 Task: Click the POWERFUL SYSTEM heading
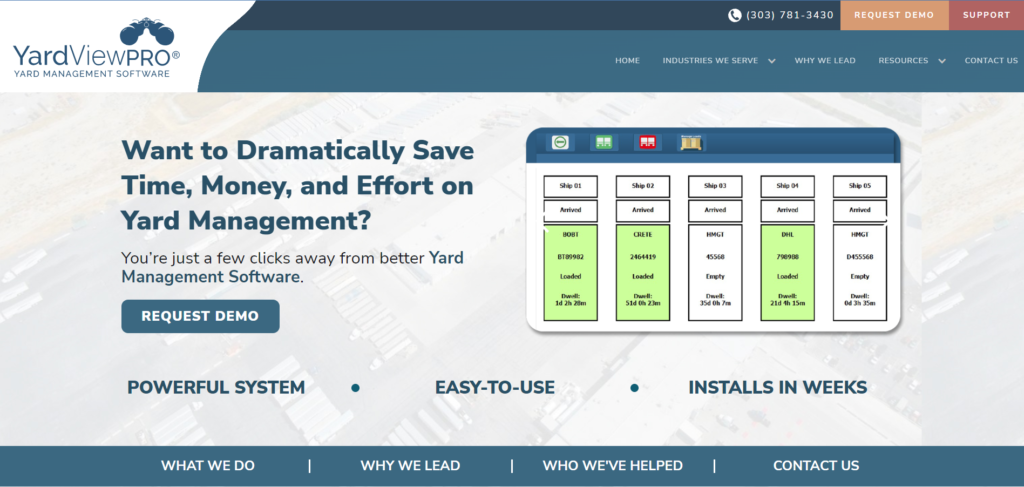[216, 388]
